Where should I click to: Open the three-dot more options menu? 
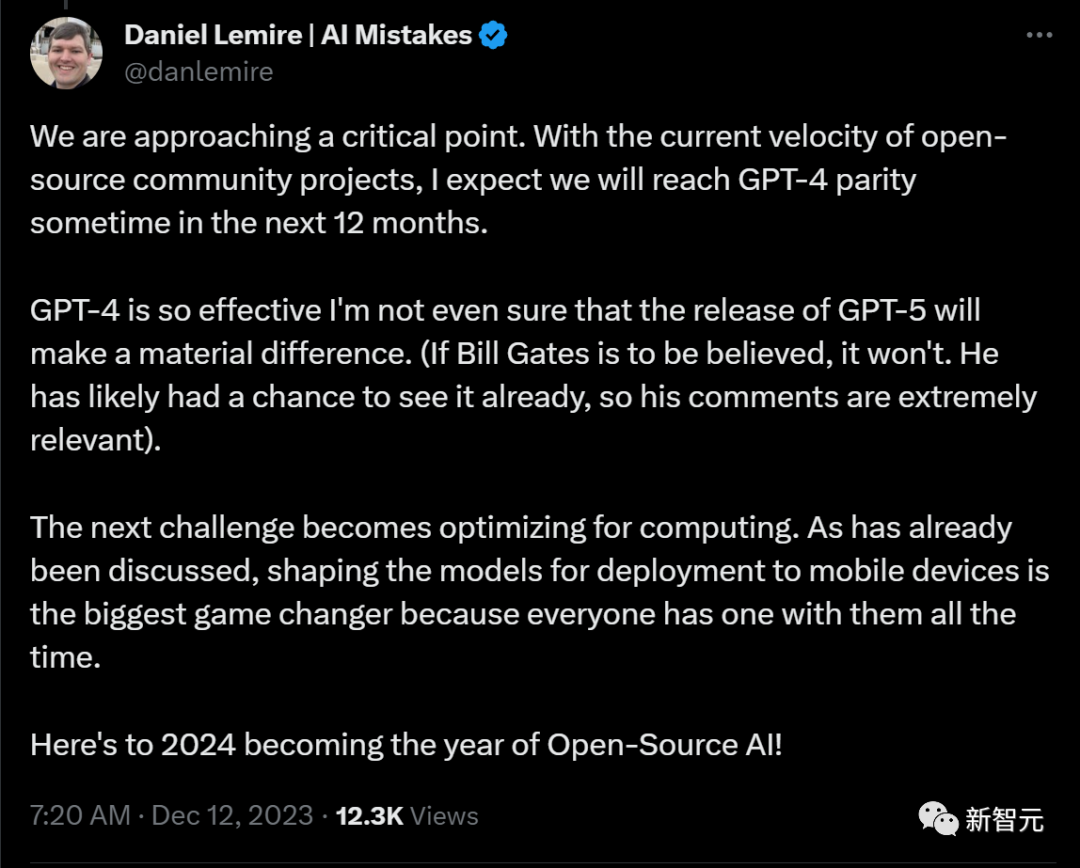tap(1038, 35)
